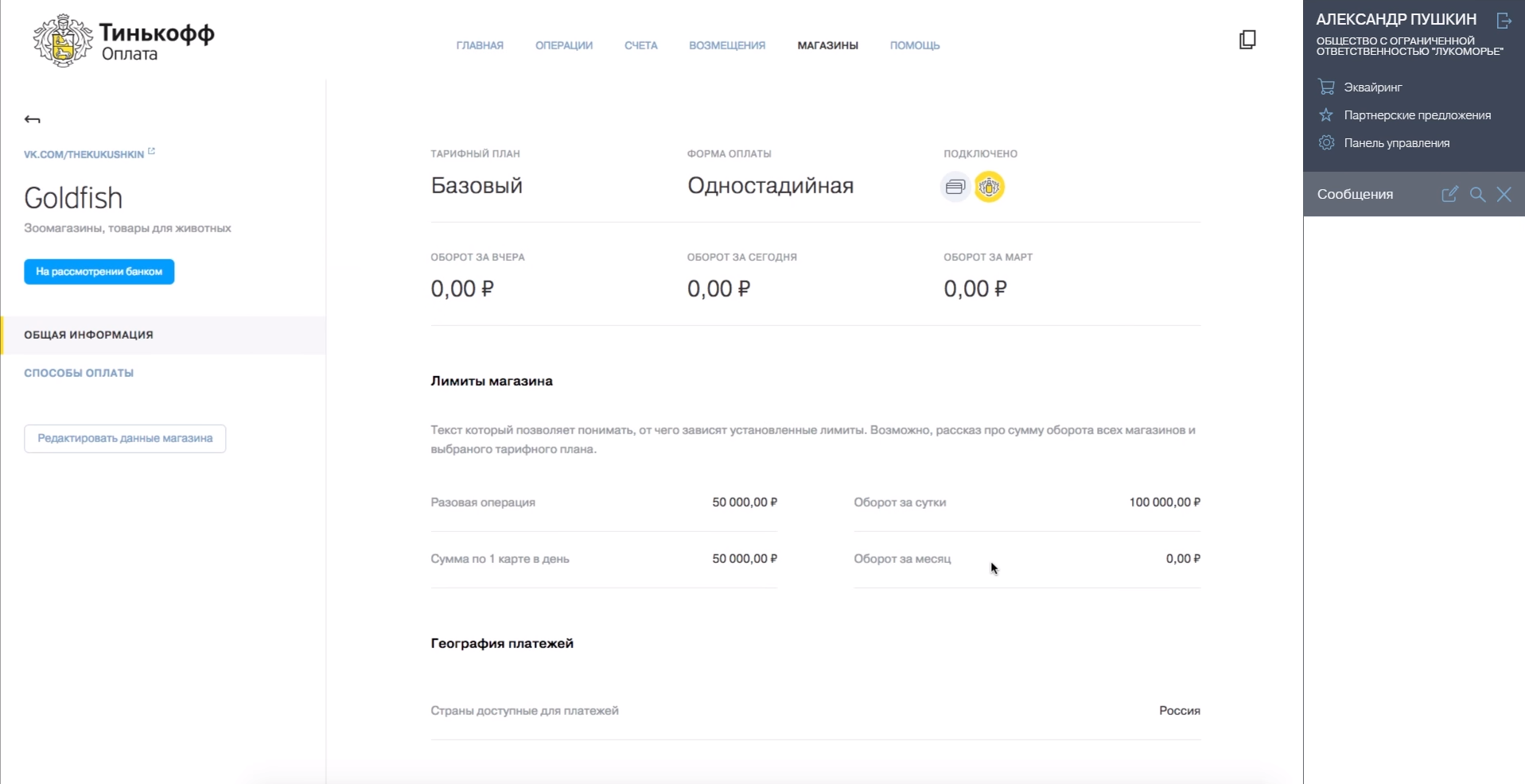Open the ОПЕРАЦИИ menu item
Screen dimensions: 1525x784
point(564,45)
